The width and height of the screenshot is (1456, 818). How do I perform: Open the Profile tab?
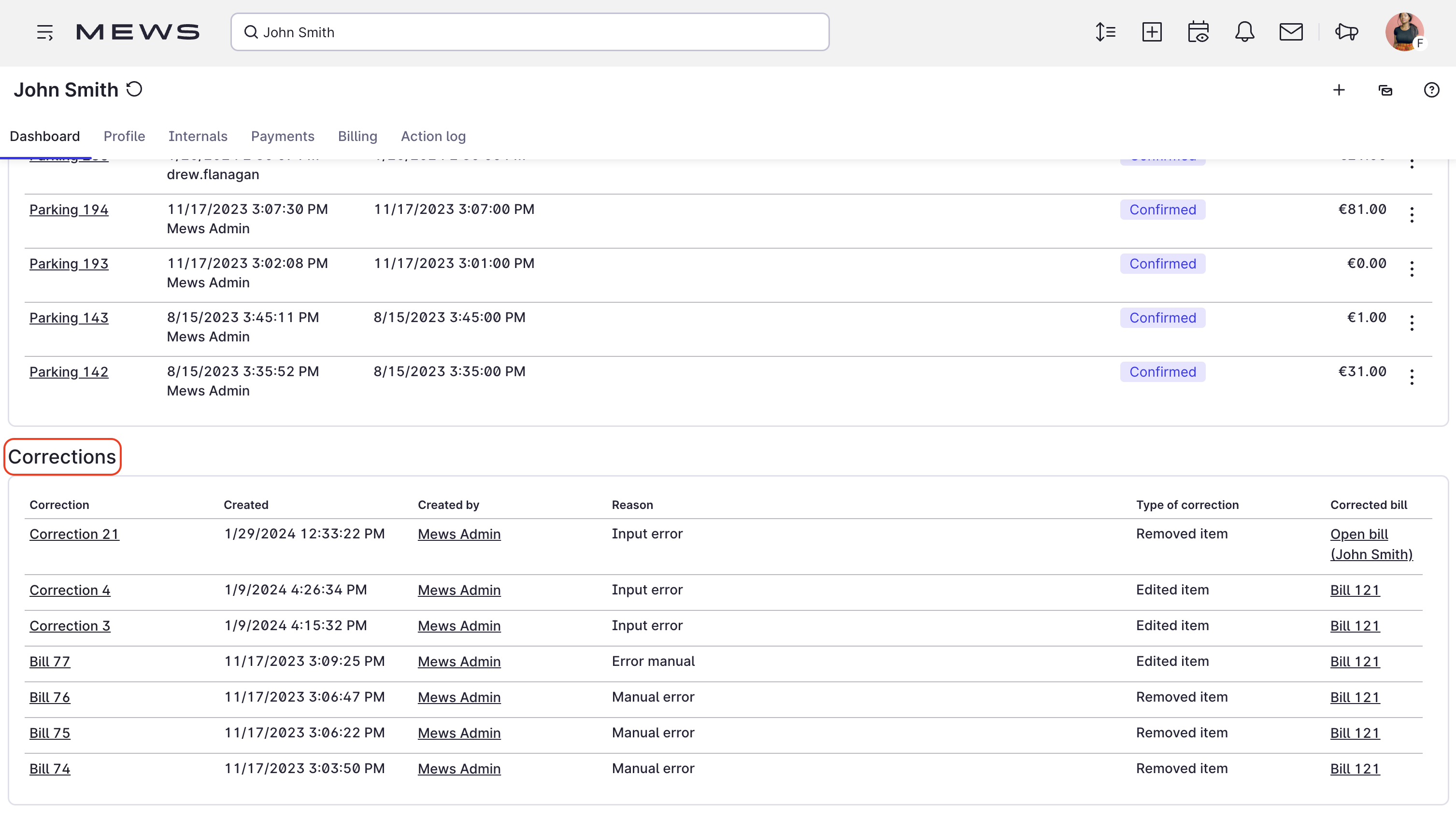click(x=124, y=136)
